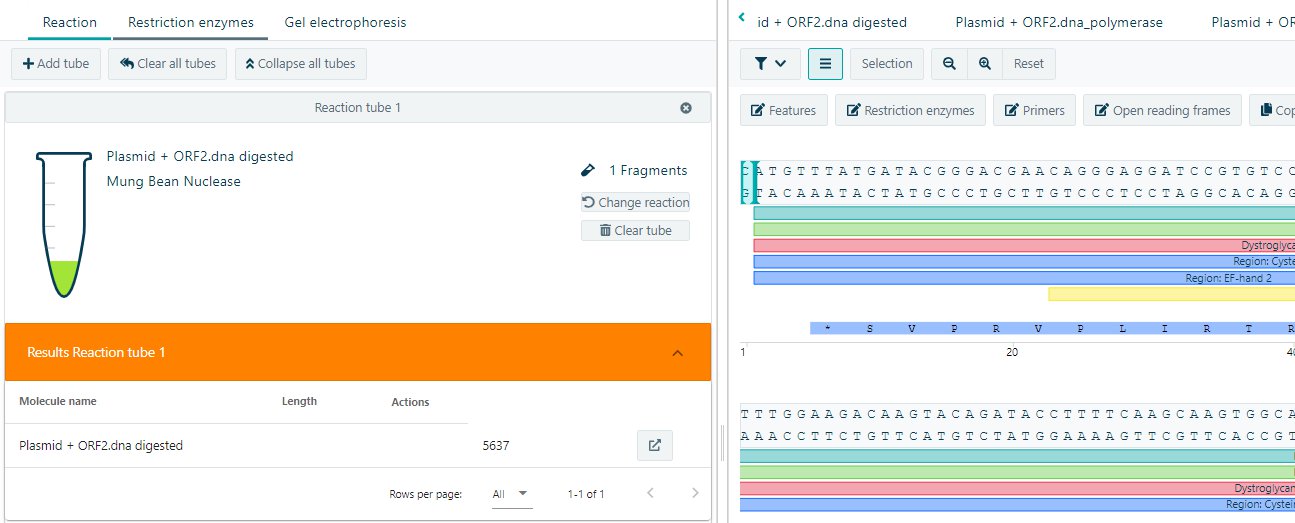Screen dimensions: 1295x523
Task: Edit Open reading frames
Action: point(1163,110)
